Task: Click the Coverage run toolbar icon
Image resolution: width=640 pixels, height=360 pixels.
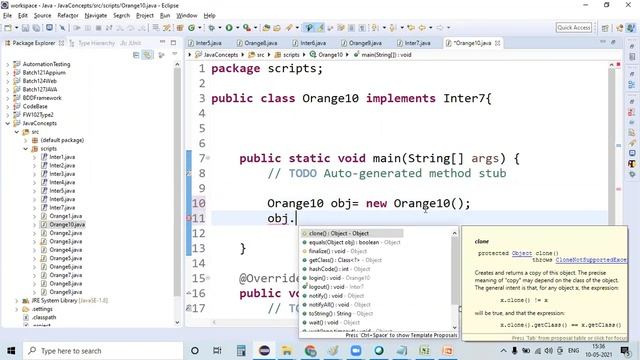Action: [x=247, y=28]
